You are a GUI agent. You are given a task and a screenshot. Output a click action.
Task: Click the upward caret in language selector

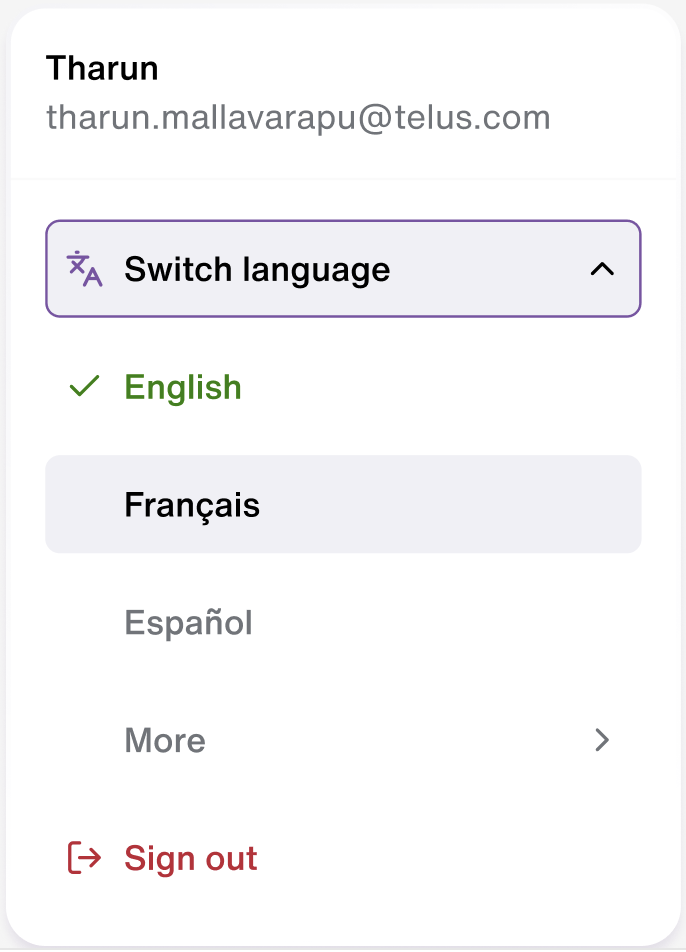point(602,268)
